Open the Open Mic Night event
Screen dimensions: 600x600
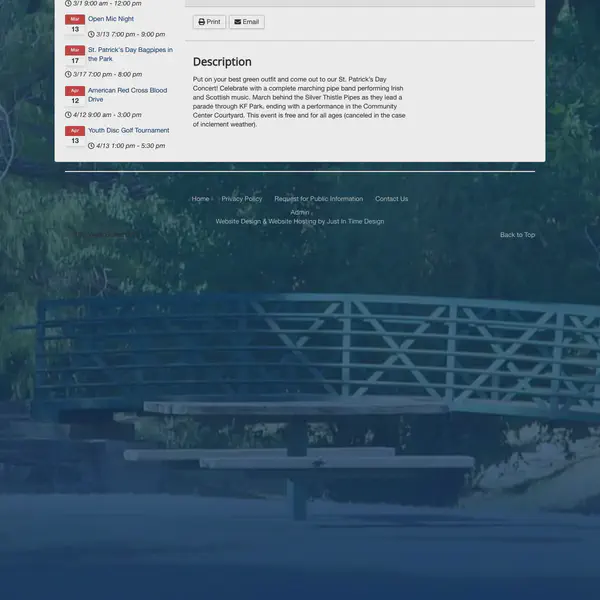pyautogui.click(x=111, y=19)
